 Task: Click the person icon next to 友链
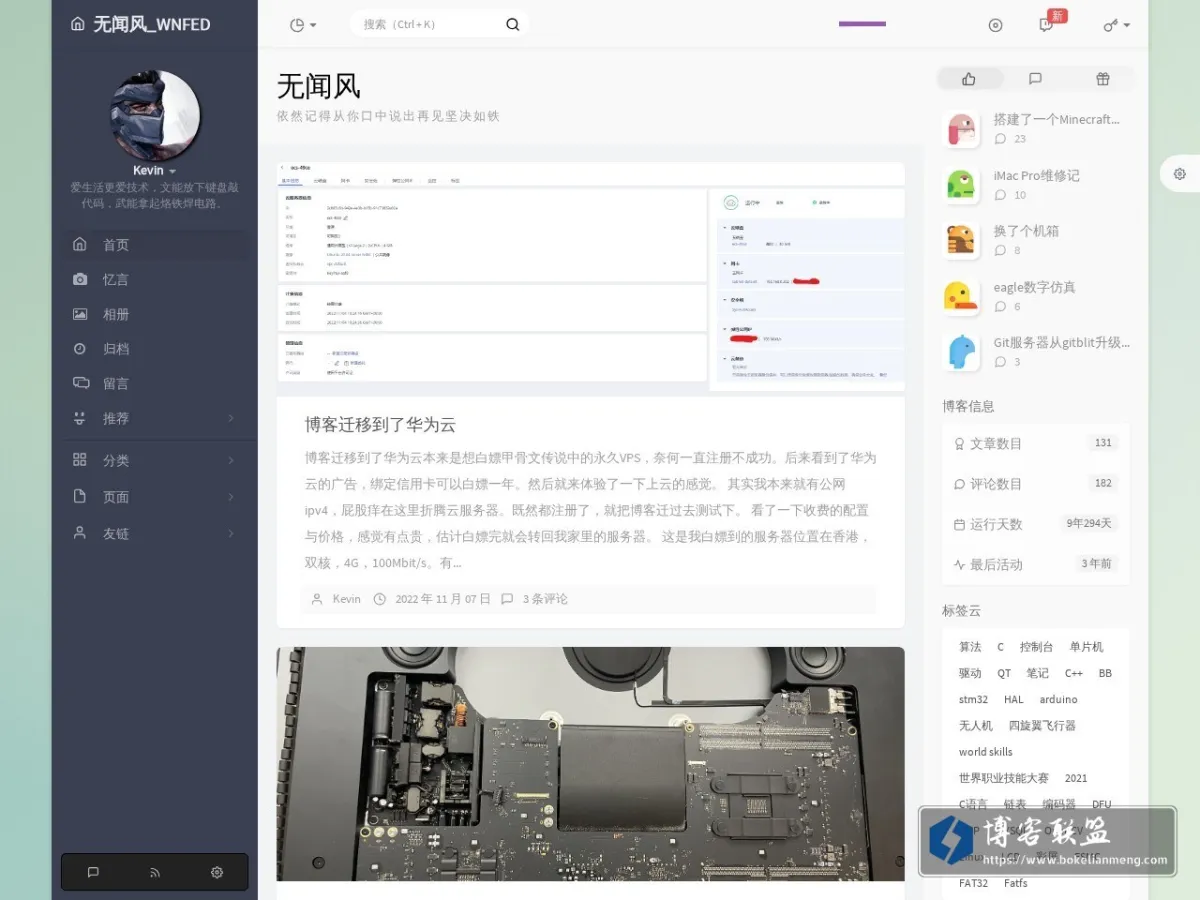(x=80, y=533)
